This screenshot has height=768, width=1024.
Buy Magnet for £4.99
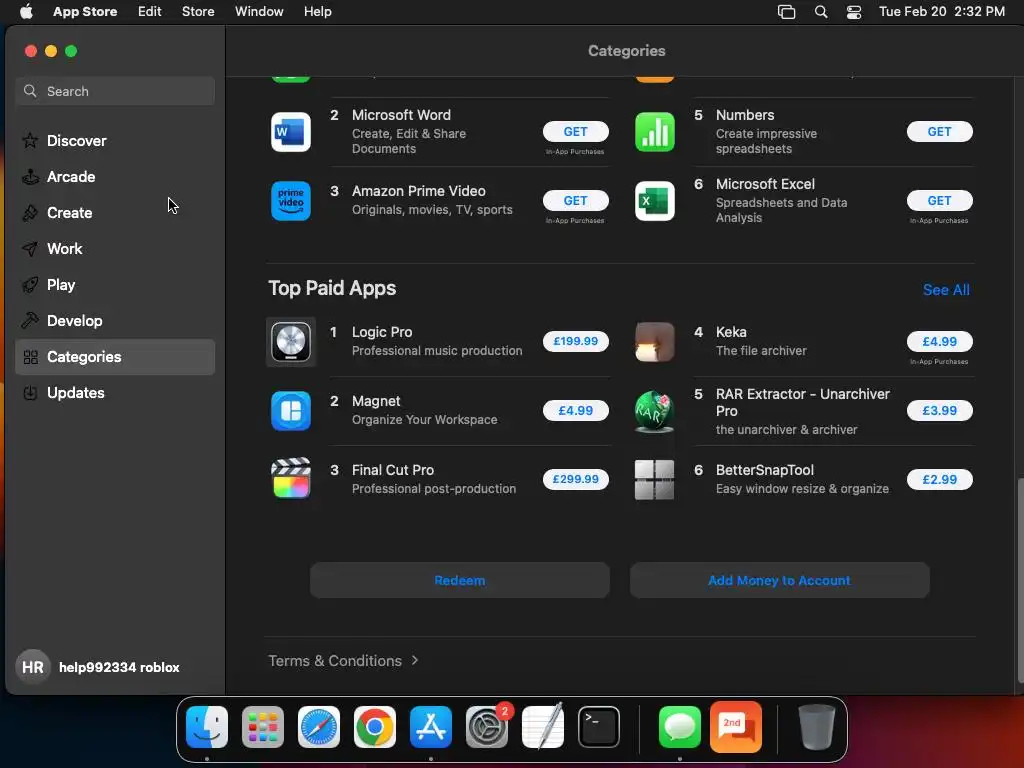(575, 410)
